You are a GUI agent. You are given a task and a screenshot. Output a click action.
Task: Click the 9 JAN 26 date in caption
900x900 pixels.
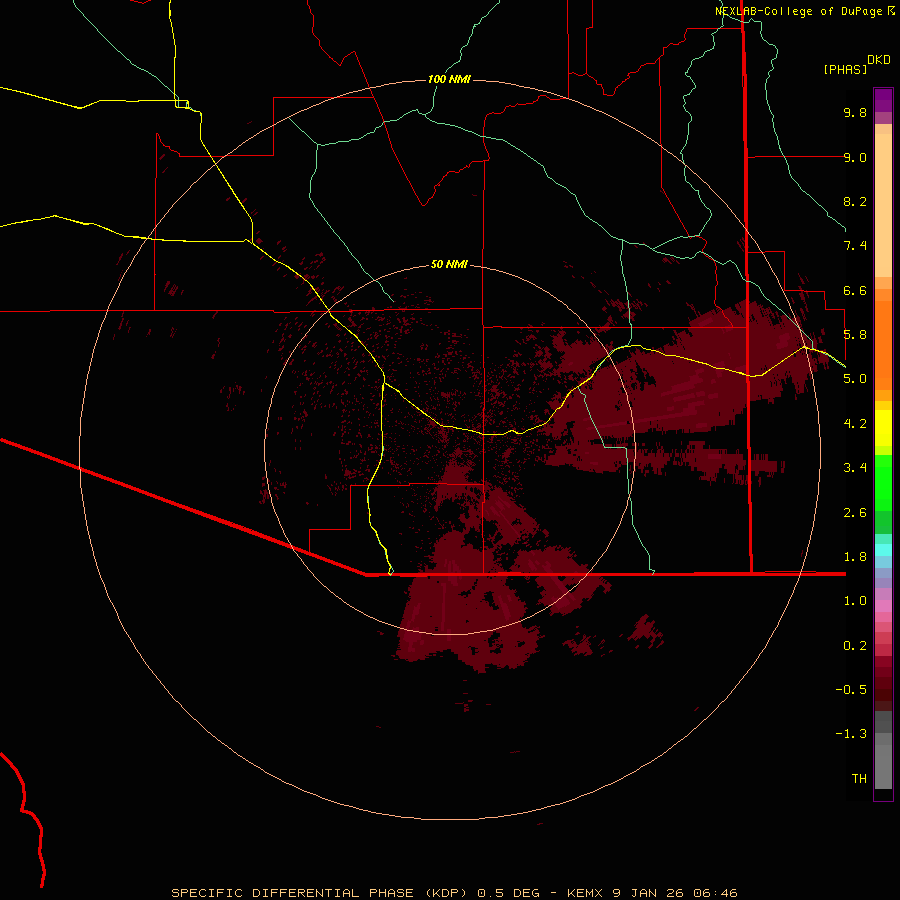(x=649, y=893)
